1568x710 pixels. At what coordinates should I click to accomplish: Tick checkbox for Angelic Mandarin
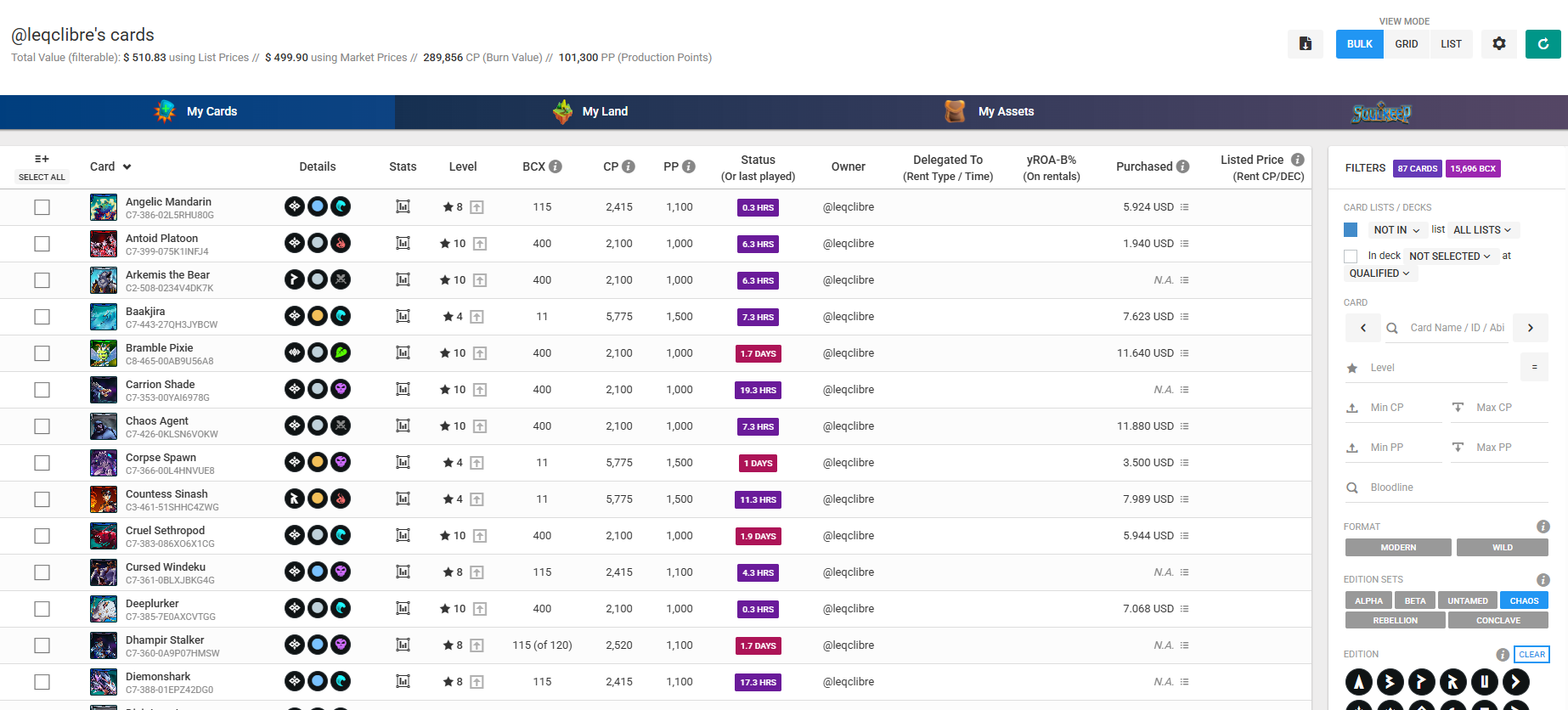click(x=42, y=207)
